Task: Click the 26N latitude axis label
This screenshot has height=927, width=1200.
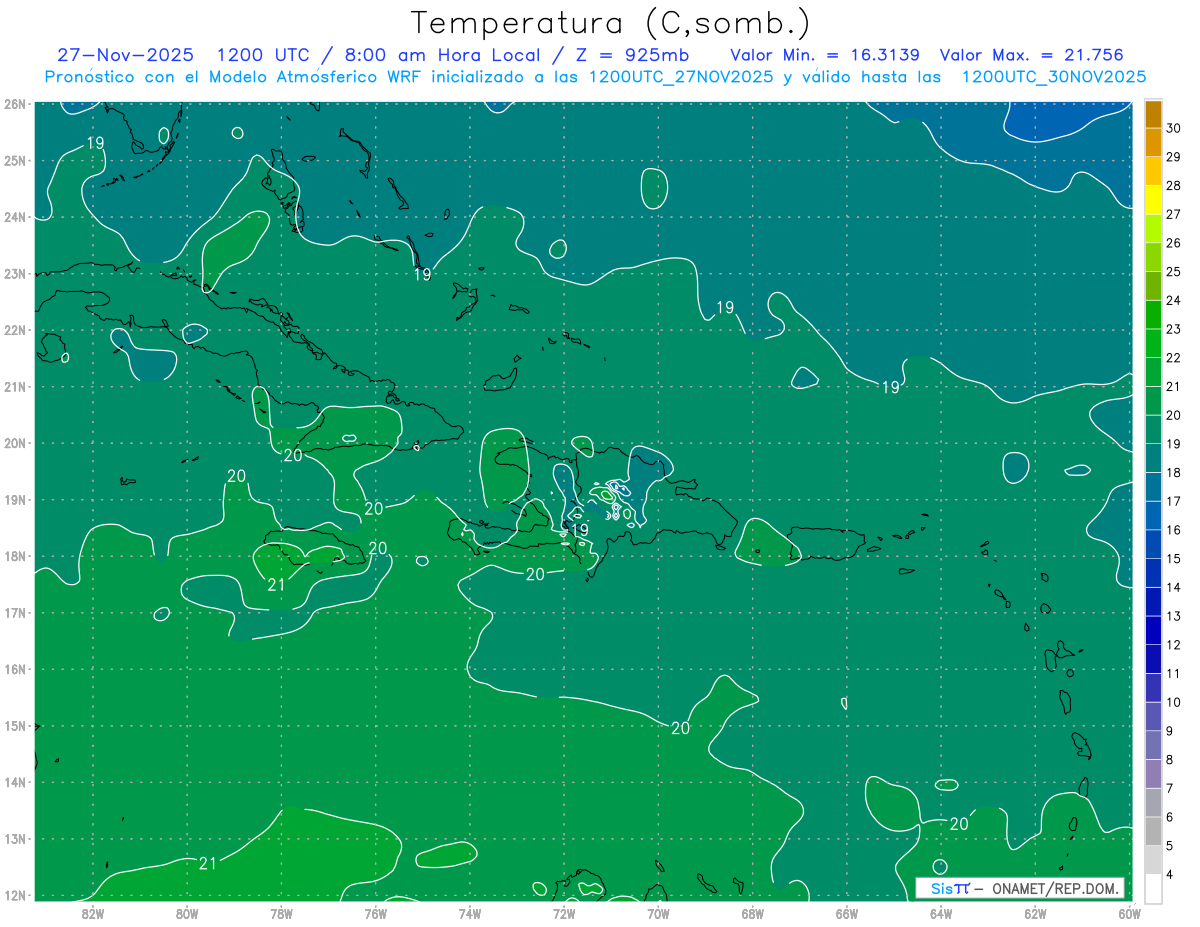Action: click(15, 104)
